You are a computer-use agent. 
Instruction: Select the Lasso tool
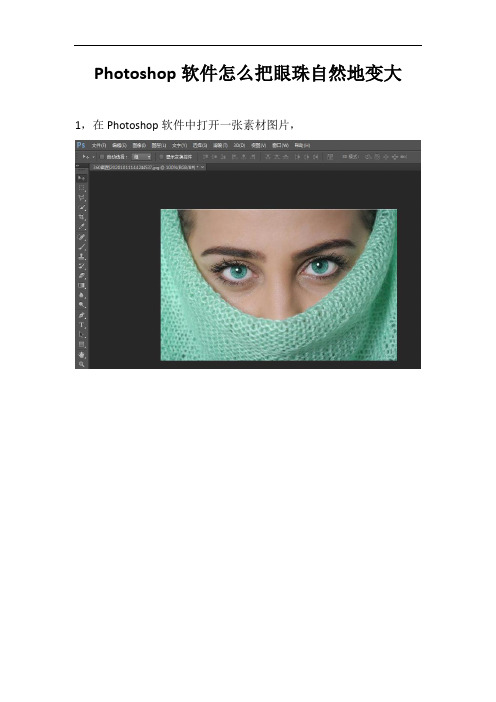click(x=81, y=197)
